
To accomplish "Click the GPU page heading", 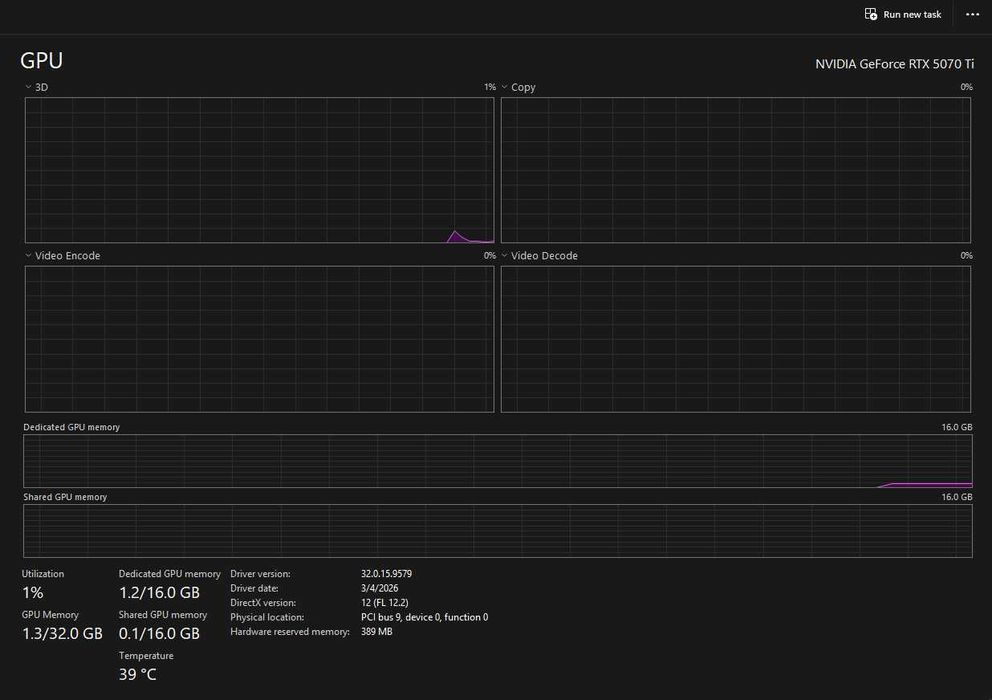I will (x=41, y=60).
